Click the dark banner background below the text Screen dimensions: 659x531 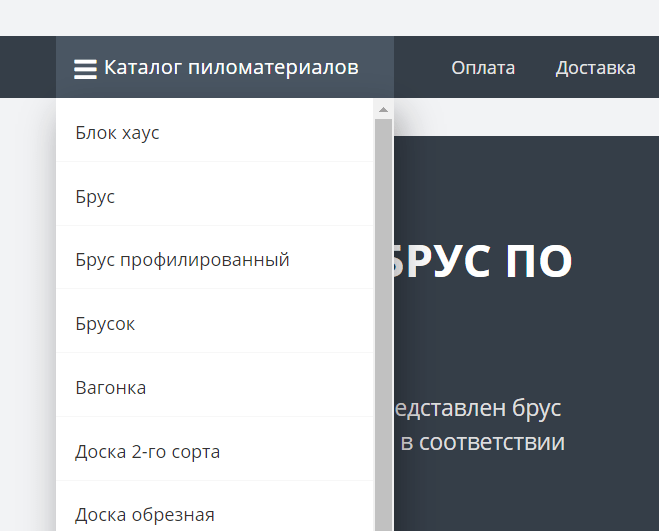(520, 495)
